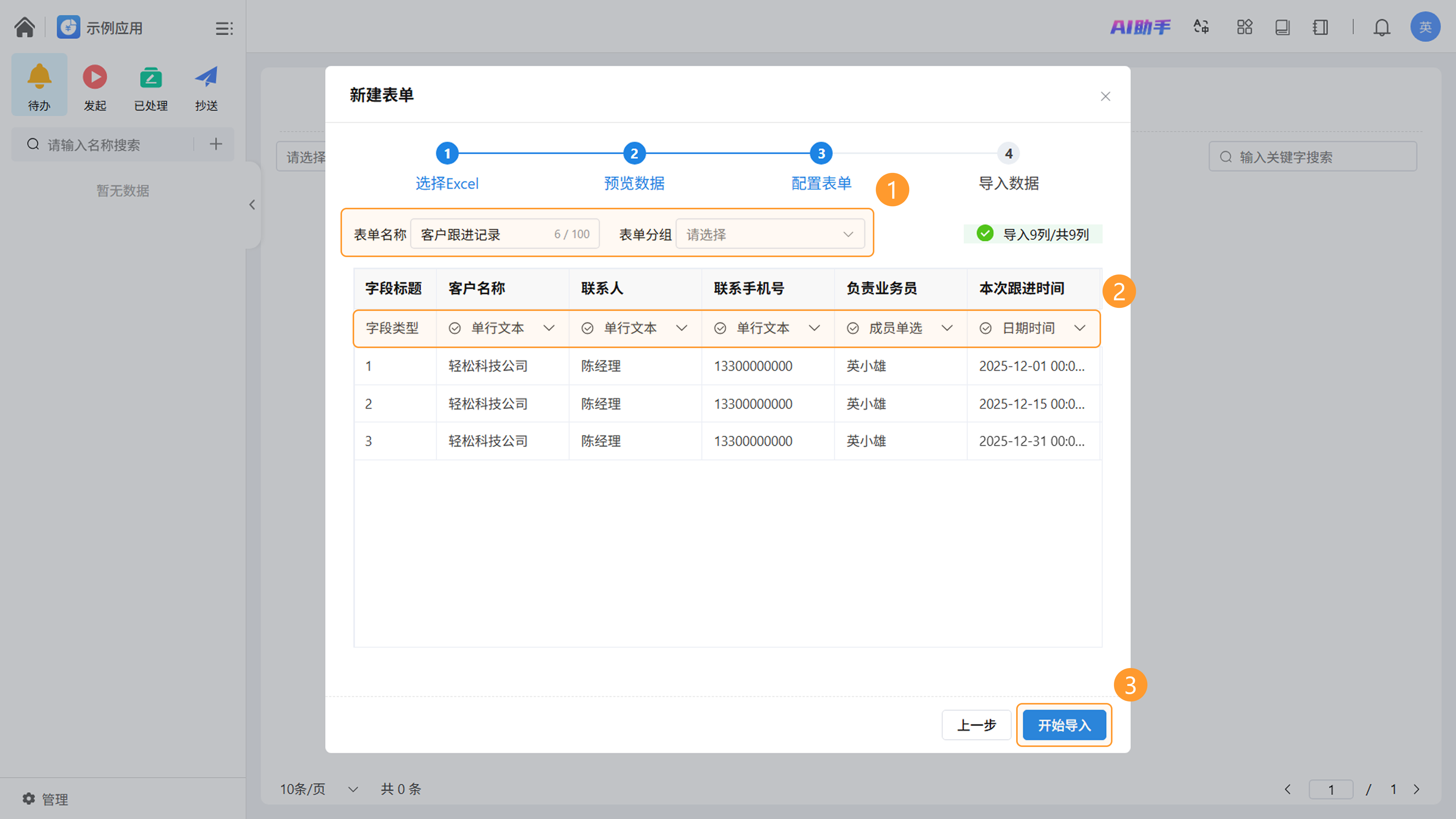Open the 待办 bell shortcut
The width and height of the screenshot is (1456, 819).
[39, 85]
